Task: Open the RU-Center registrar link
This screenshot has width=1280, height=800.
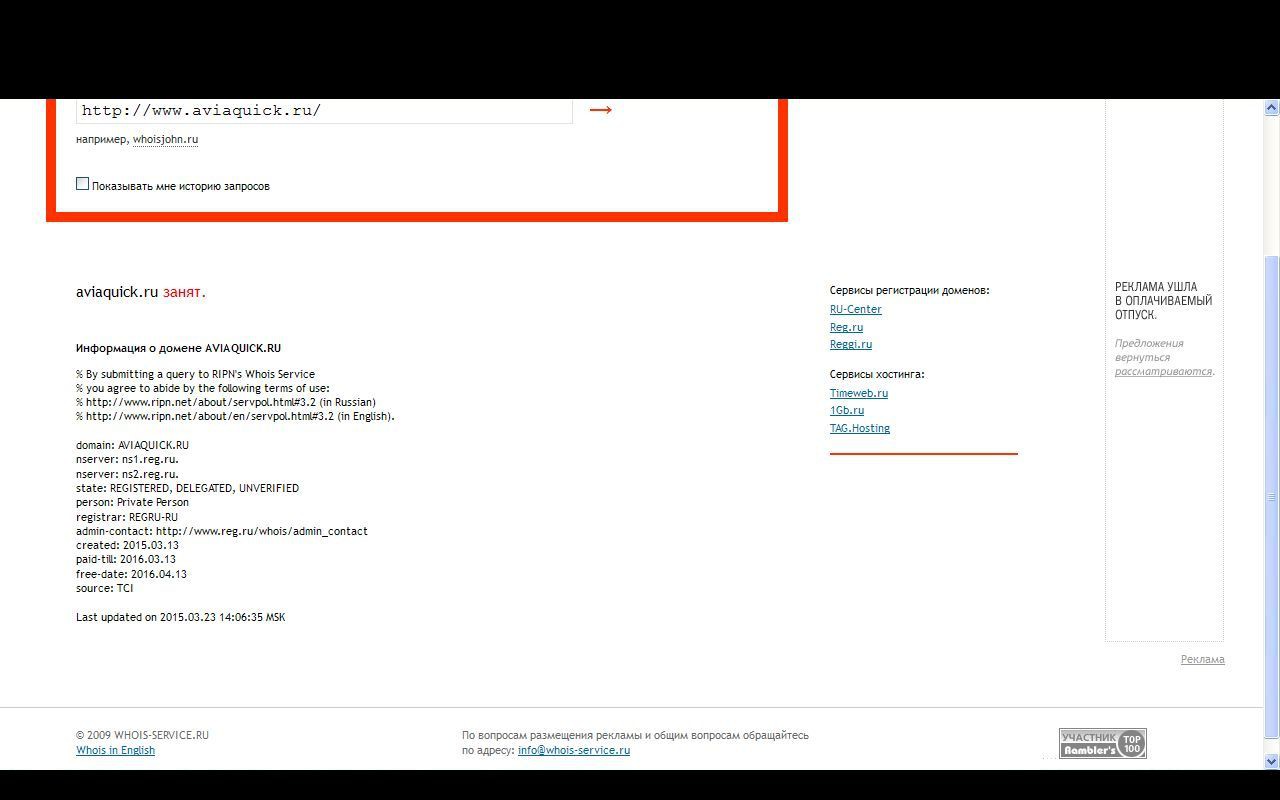Action: tap(855, 309)
